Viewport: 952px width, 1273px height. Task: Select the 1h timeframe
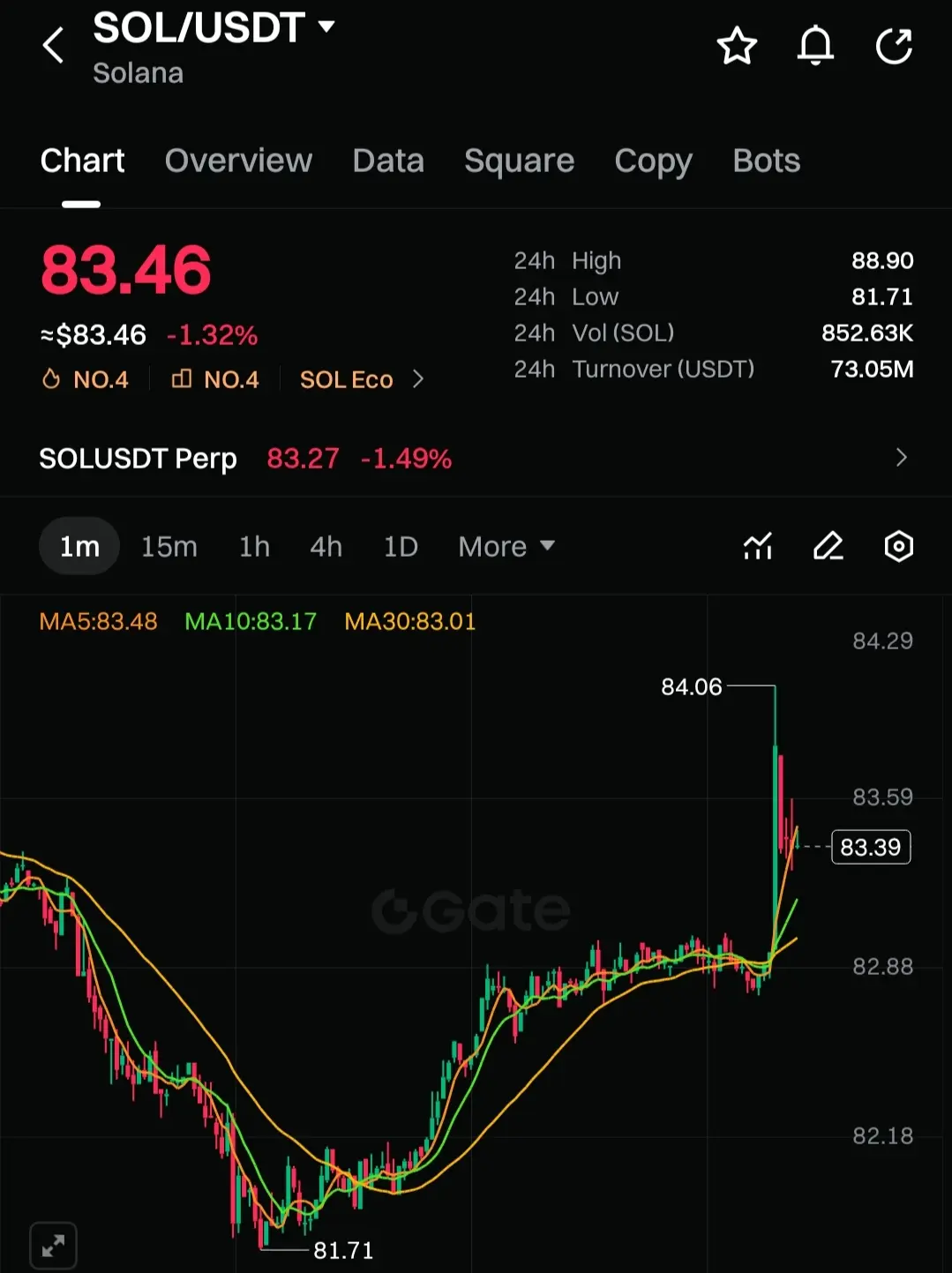(x=254, y=547)
